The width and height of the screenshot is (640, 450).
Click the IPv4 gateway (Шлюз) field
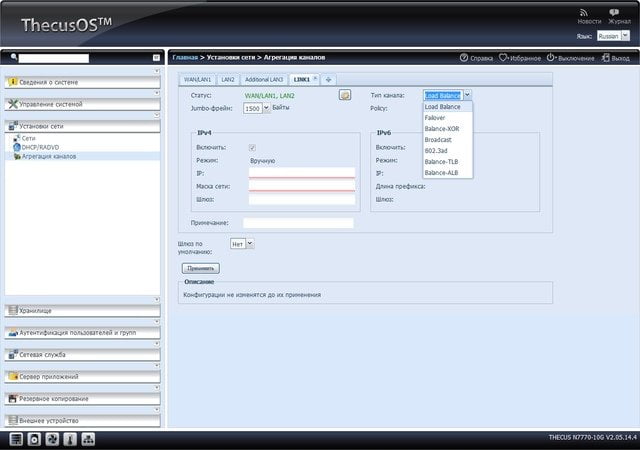302,199
